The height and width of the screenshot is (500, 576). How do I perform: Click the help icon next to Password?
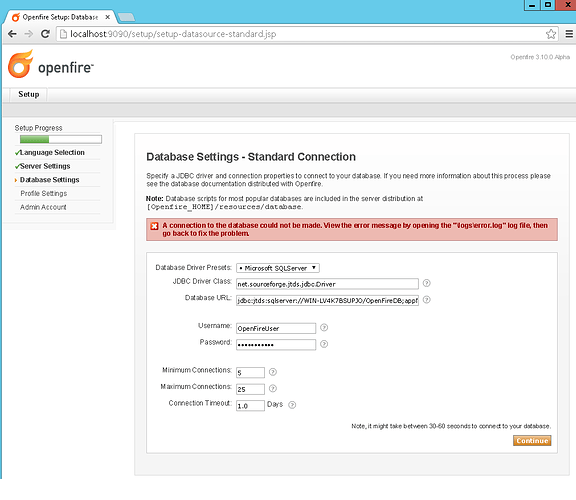[324, 344]
